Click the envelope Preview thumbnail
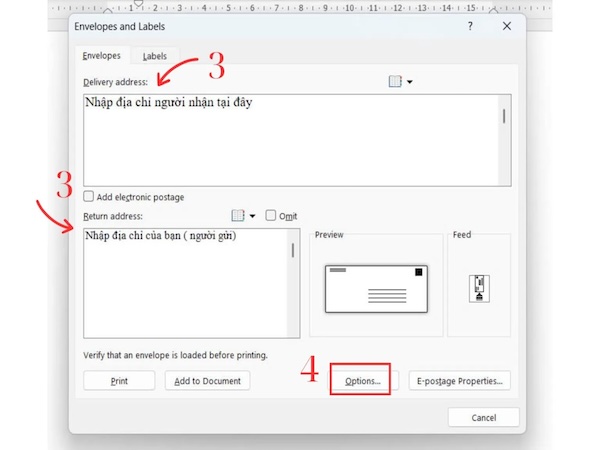 point(376,289)
